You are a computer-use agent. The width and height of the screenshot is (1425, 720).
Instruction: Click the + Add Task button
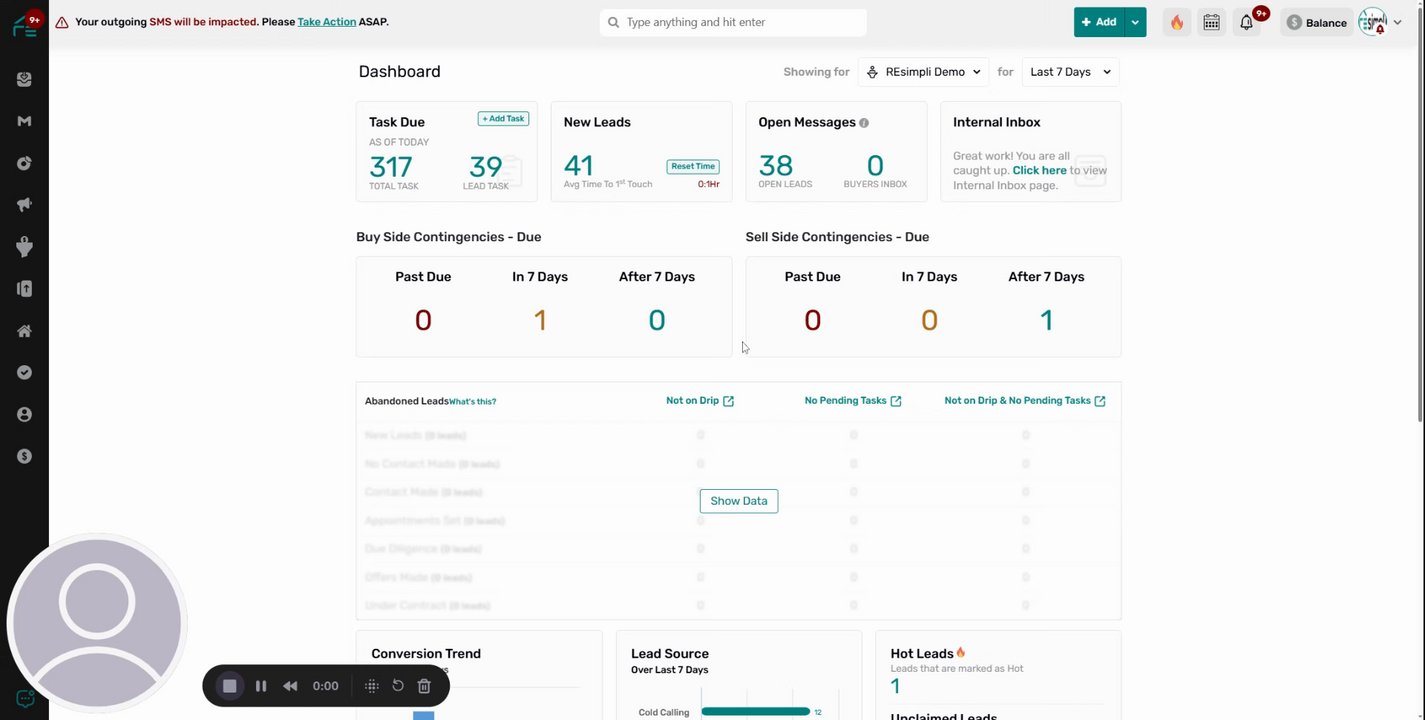[x=503, y=119]
